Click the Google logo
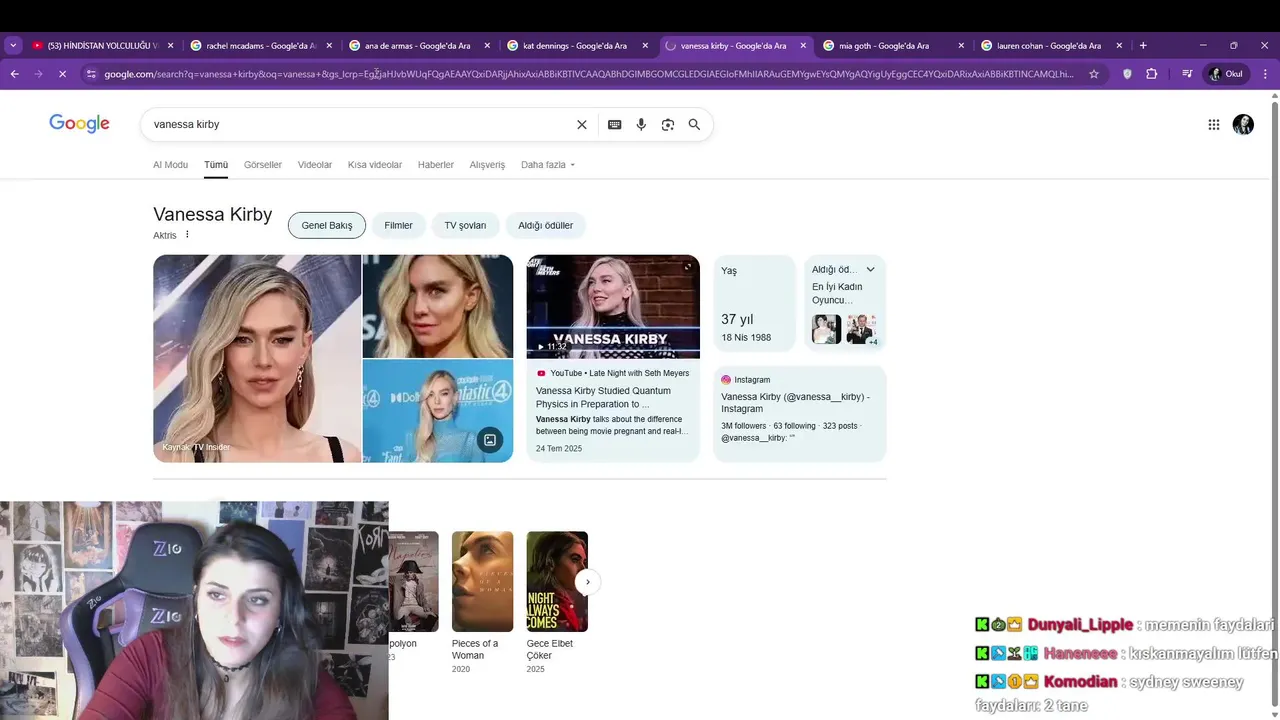 tap(79, 124)
